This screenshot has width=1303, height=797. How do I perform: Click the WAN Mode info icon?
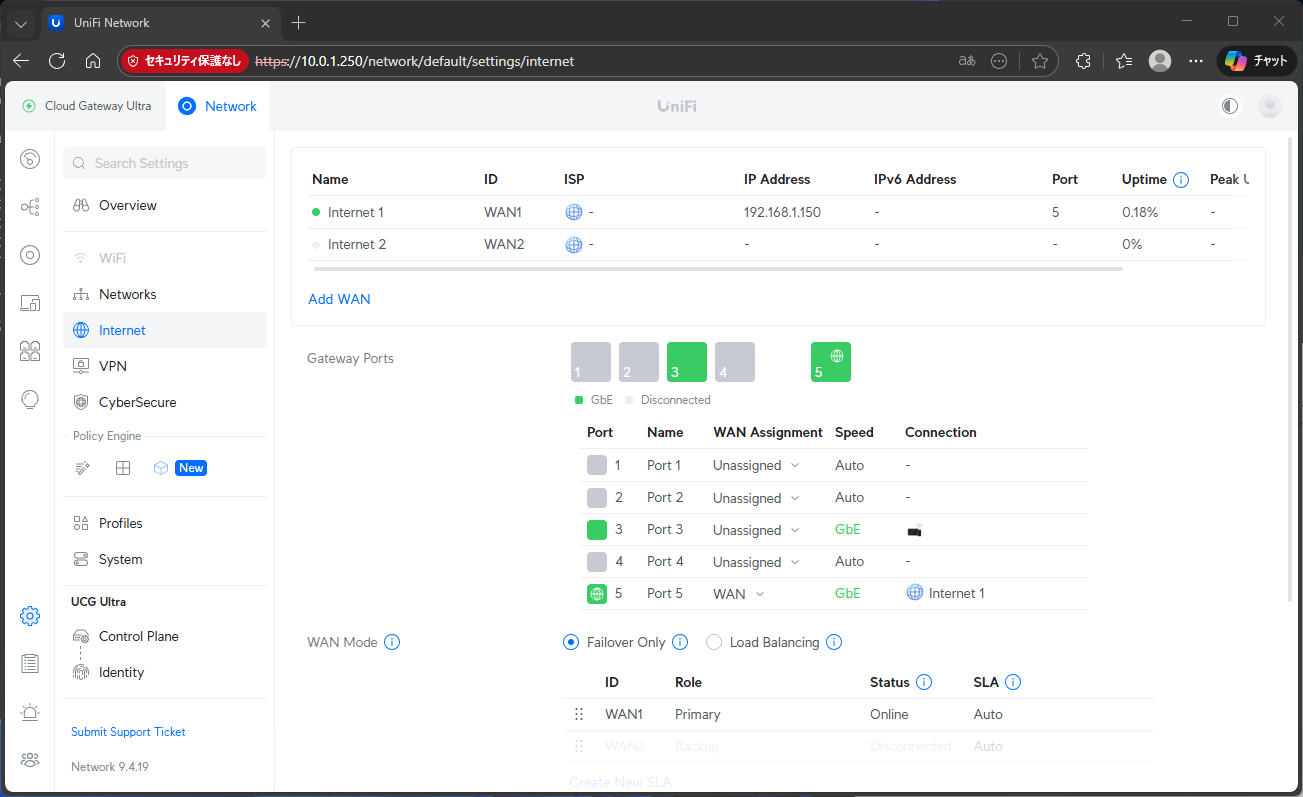click(x=392, y=642)
